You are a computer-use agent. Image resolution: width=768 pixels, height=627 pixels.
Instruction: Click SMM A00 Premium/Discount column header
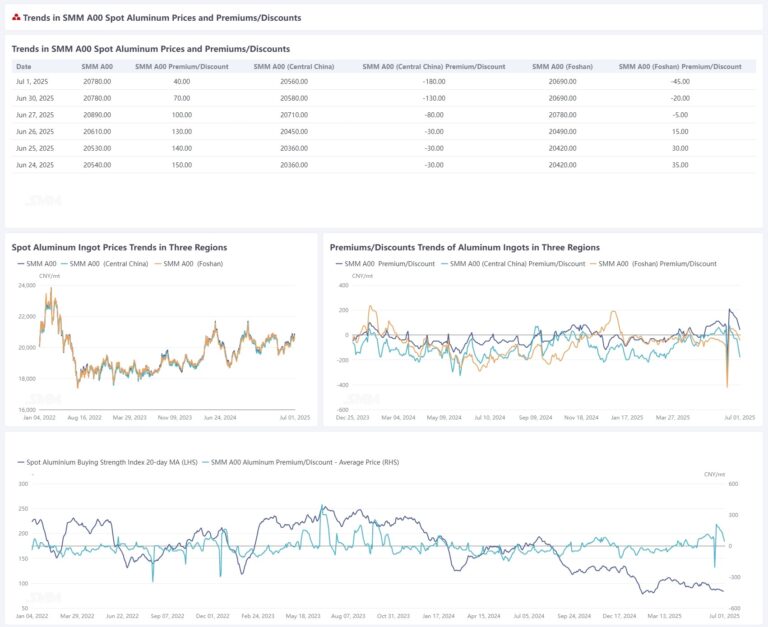point(182,67)
